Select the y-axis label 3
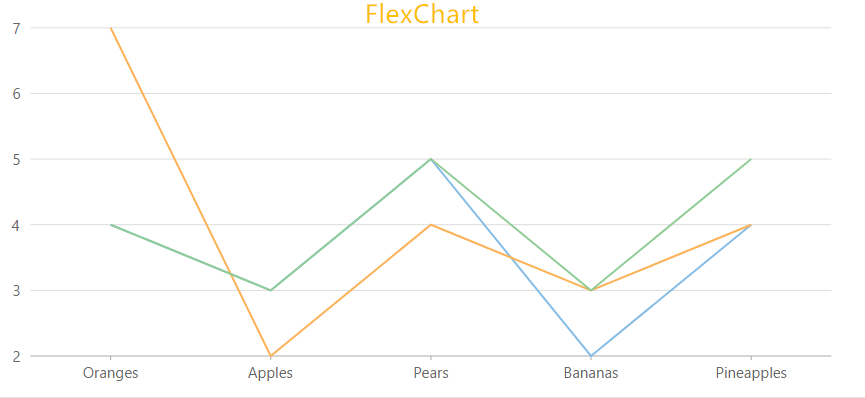The image size is (865, 398). pyautogui.click(x=16, y=290)
